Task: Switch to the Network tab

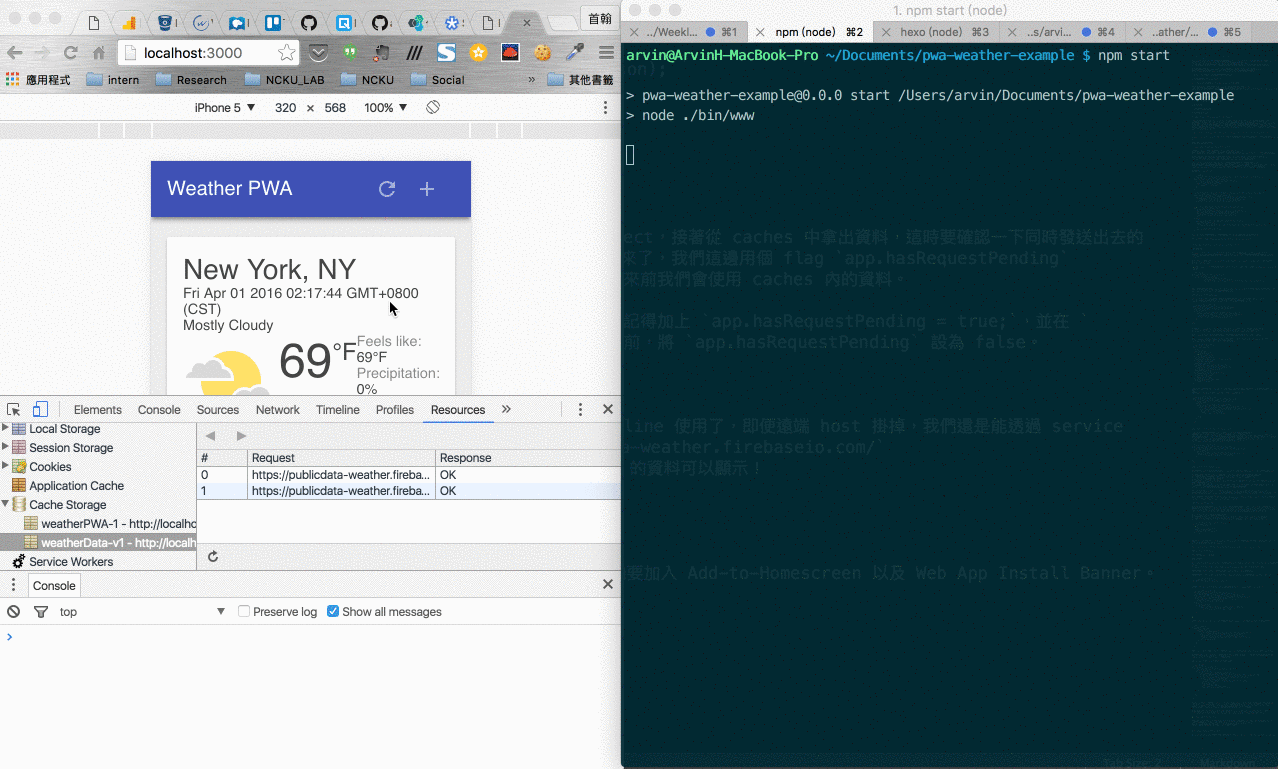Action: click(278, 410)
